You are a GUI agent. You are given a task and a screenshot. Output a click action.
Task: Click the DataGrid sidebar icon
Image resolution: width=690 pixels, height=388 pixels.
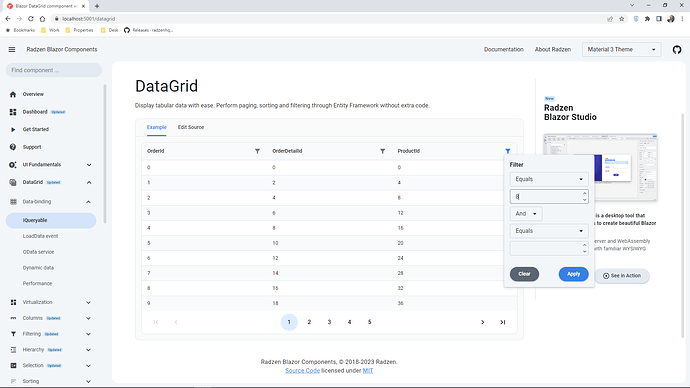pos(13,182)
